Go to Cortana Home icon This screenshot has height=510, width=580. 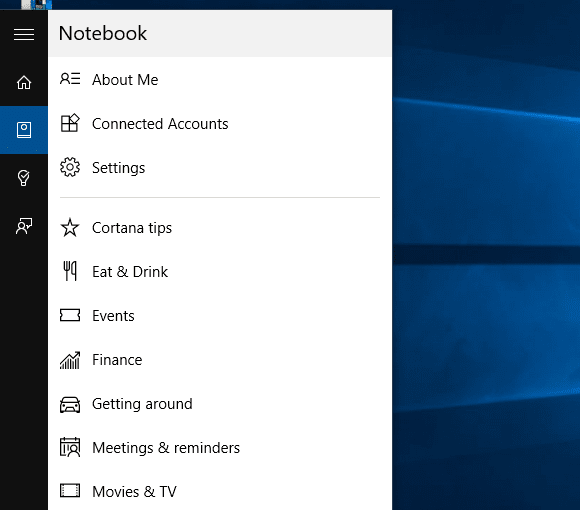click(24, 82)
